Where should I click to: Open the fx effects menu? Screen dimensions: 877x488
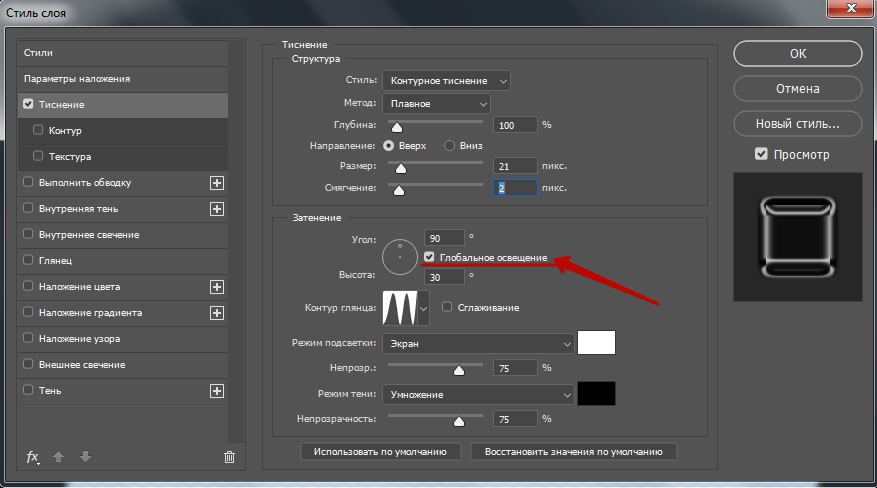pyautogui.click(x=32, y=457)
